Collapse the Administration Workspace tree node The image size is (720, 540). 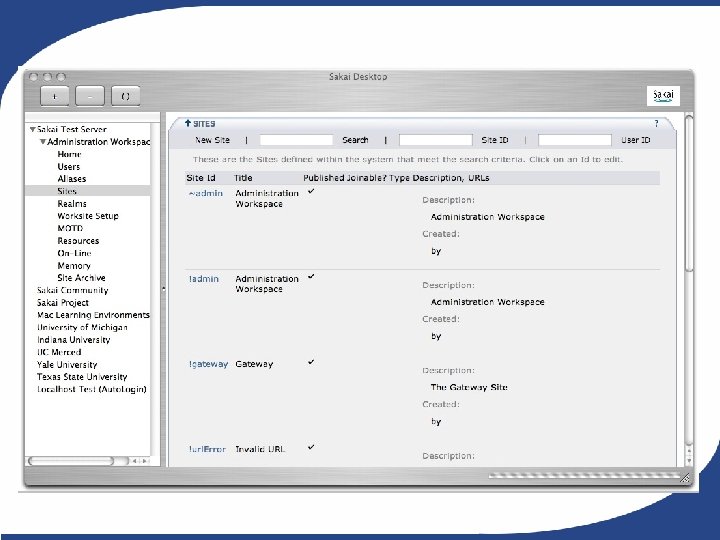[43, 141]
